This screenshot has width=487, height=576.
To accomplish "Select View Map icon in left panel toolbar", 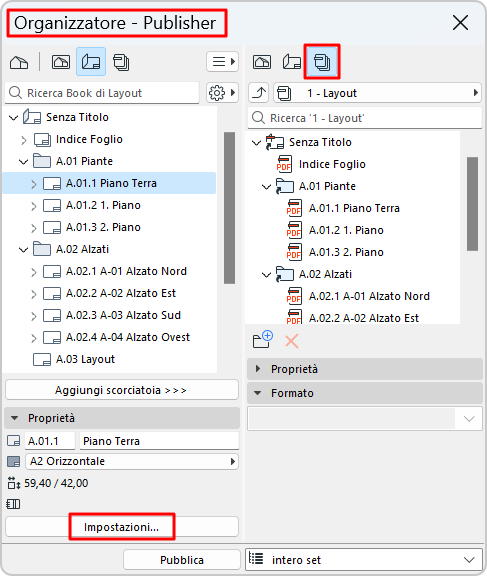I will [x=61, y=62].
